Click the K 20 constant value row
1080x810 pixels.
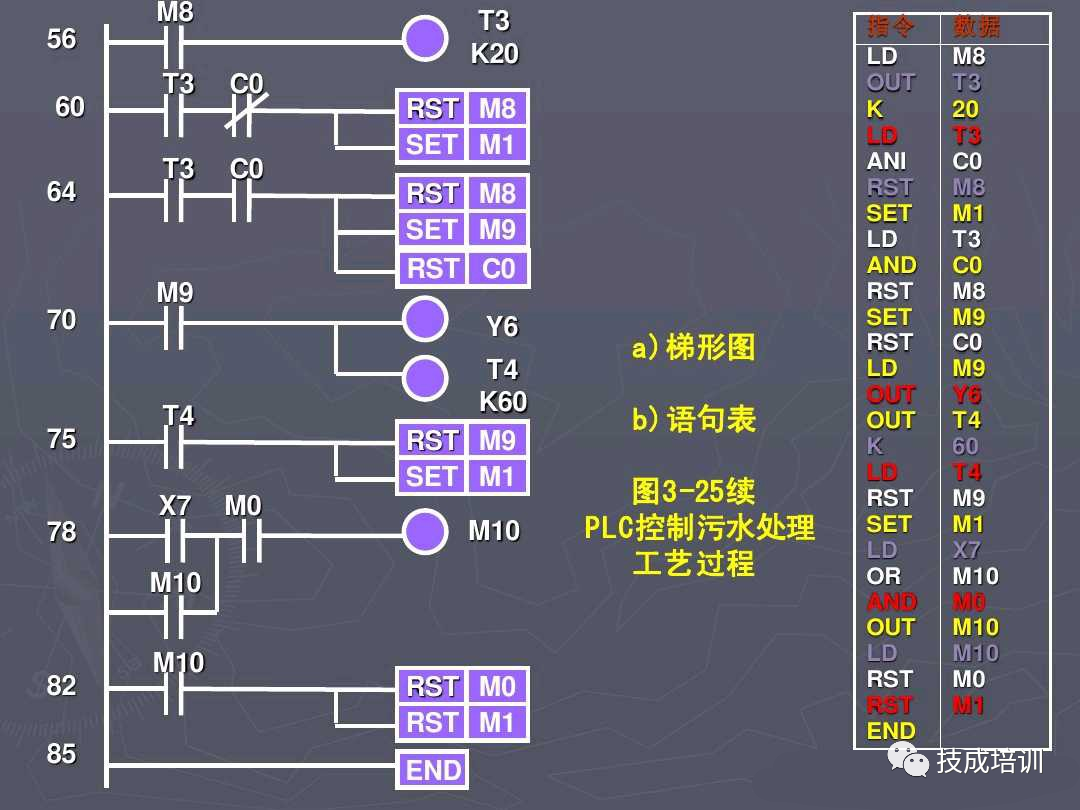920,109
